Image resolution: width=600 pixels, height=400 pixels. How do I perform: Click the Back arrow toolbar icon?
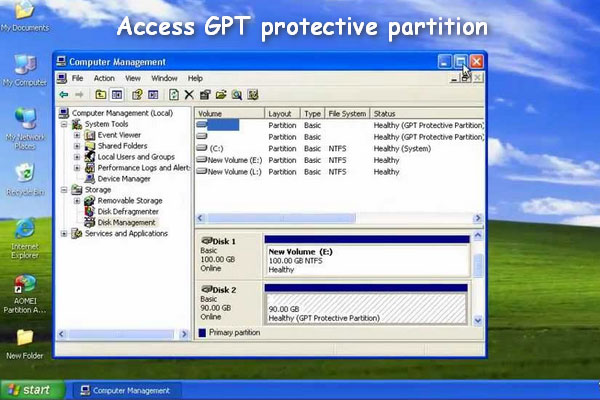tap(64, 95)
